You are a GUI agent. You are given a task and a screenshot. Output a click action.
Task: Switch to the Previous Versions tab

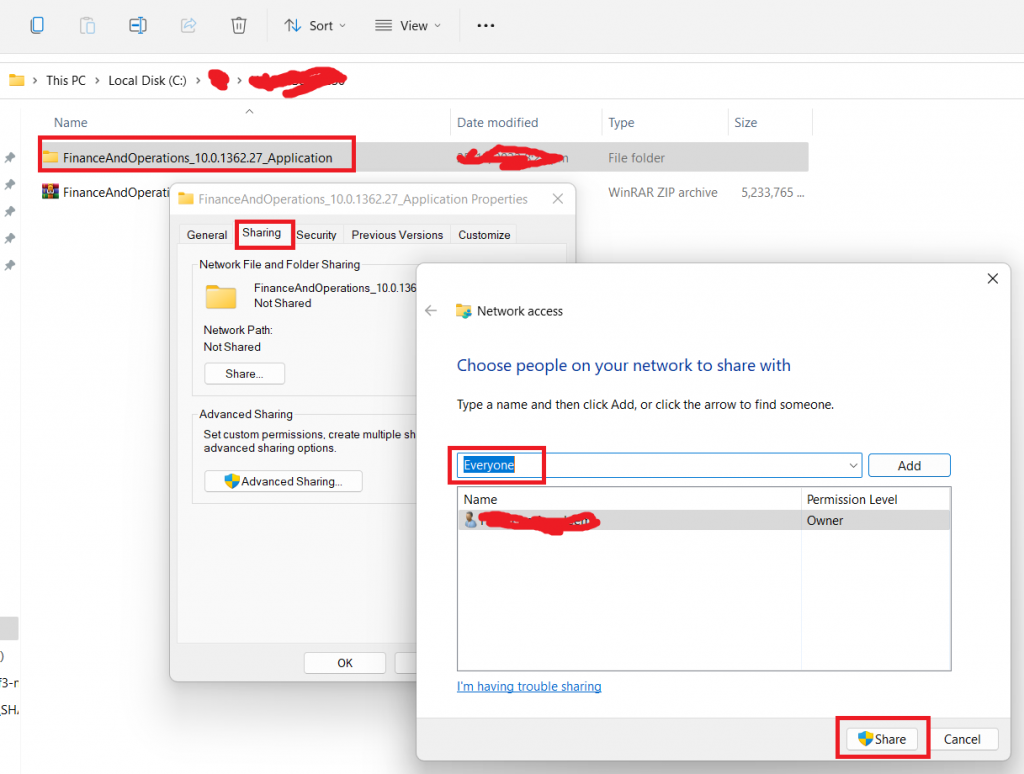pyautogui.click(x=396, y=234)
